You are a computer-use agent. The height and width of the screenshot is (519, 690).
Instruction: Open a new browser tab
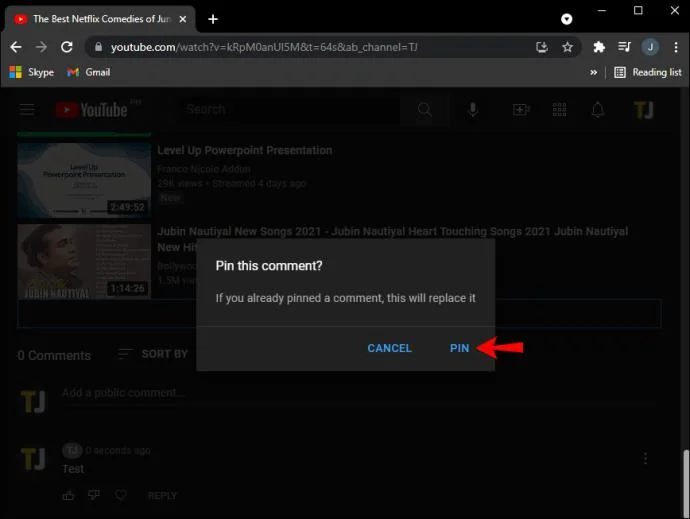213,19
